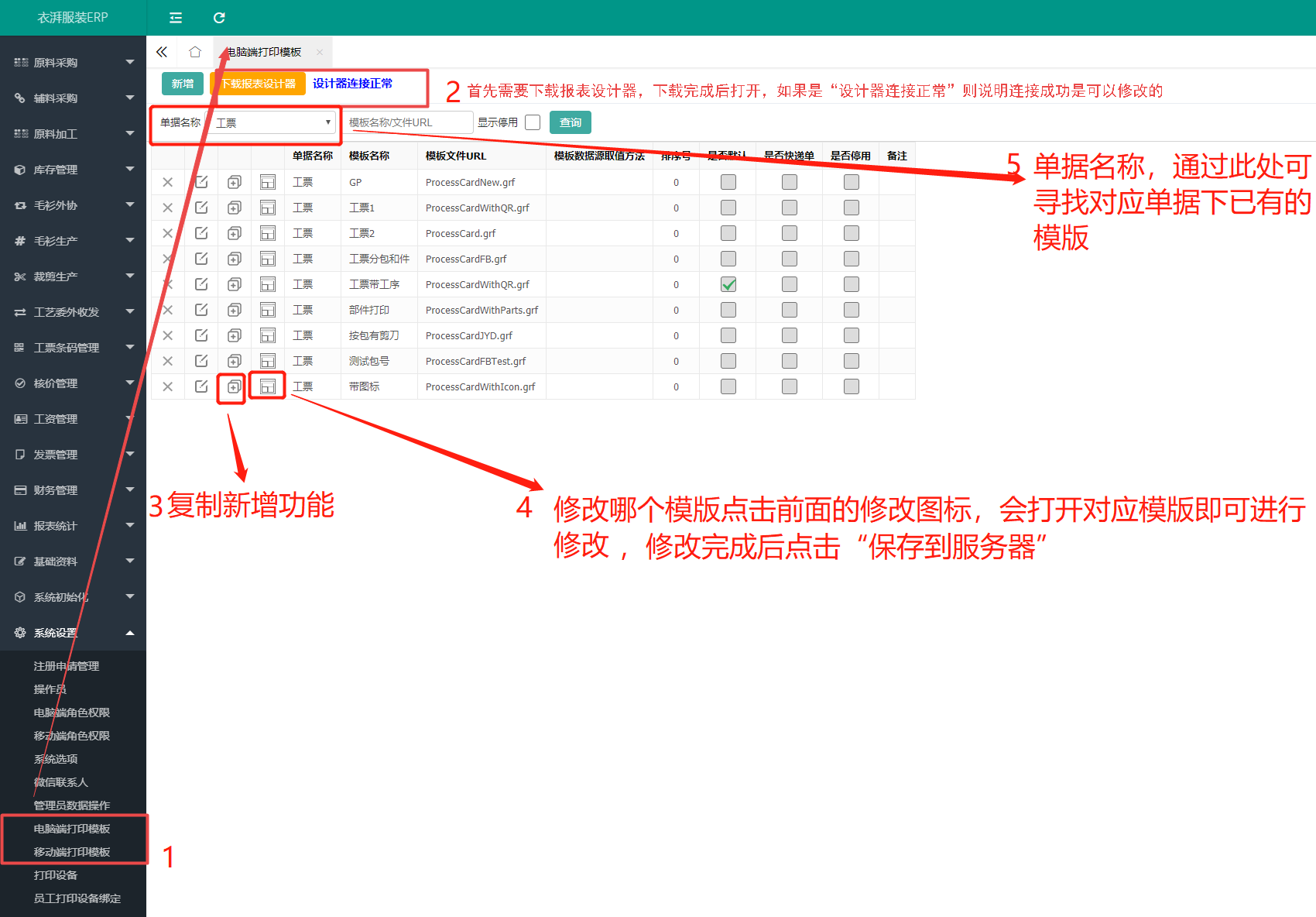Click the 新增 button
The image size is (1316, 917).
(182, 83)
